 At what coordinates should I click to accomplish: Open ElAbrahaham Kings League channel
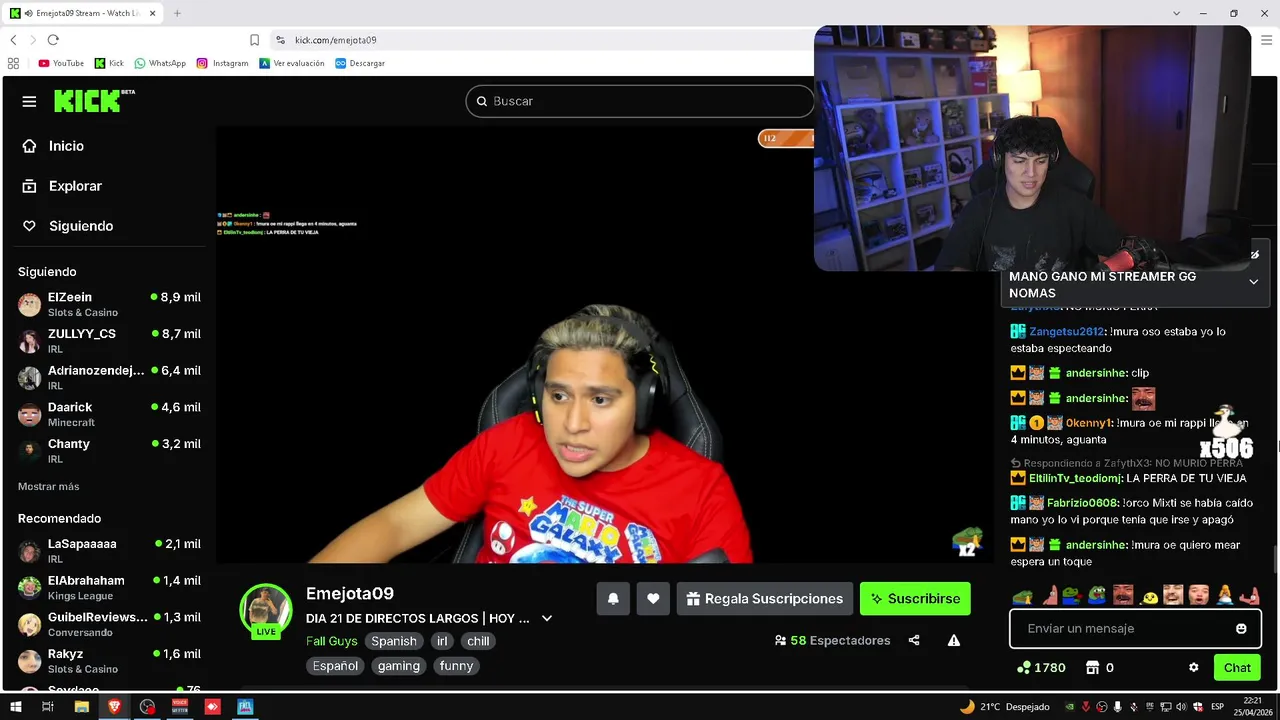click(x=109, y=587)
